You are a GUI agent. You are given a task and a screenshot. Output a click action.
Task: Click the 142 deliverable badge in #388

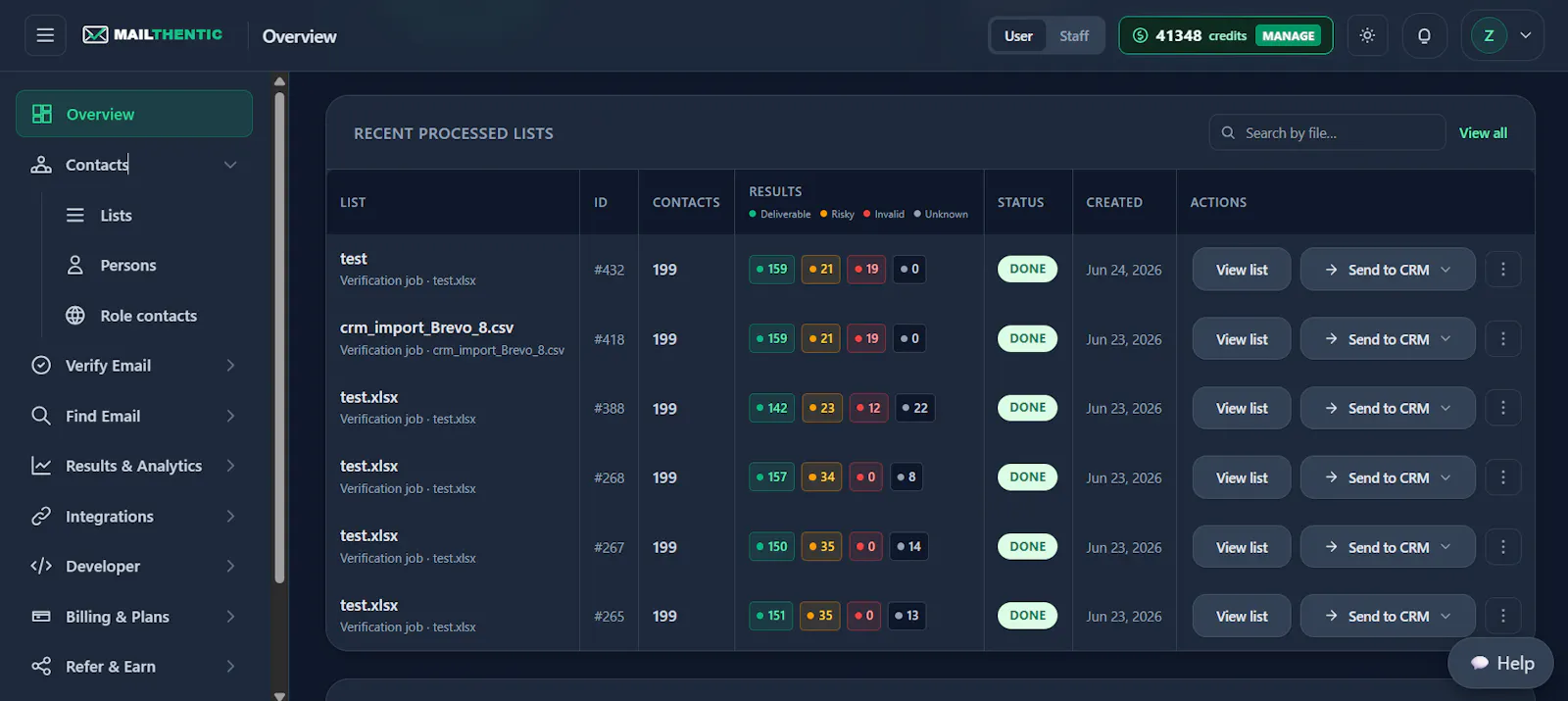[x=771, y=408]
